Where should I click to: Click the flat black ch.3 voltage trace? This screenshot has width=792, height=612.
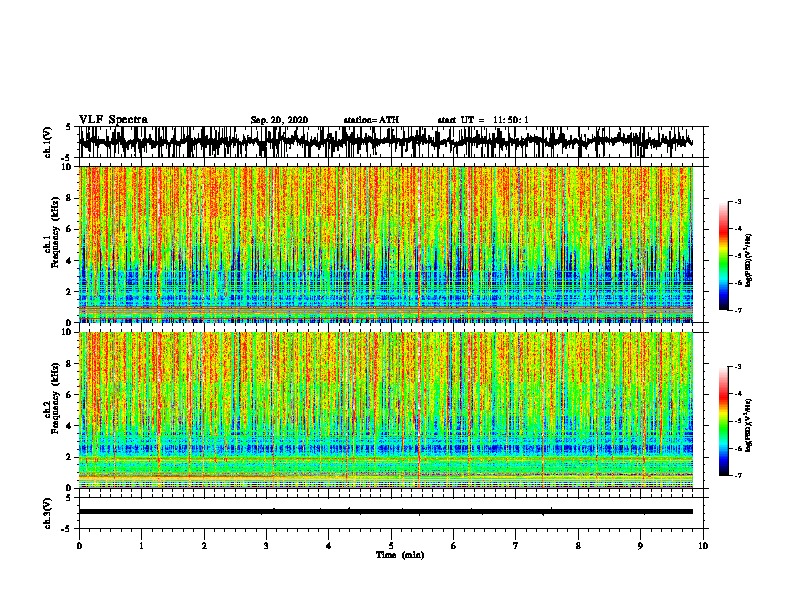pyautogui.click(x=385, y=512)
